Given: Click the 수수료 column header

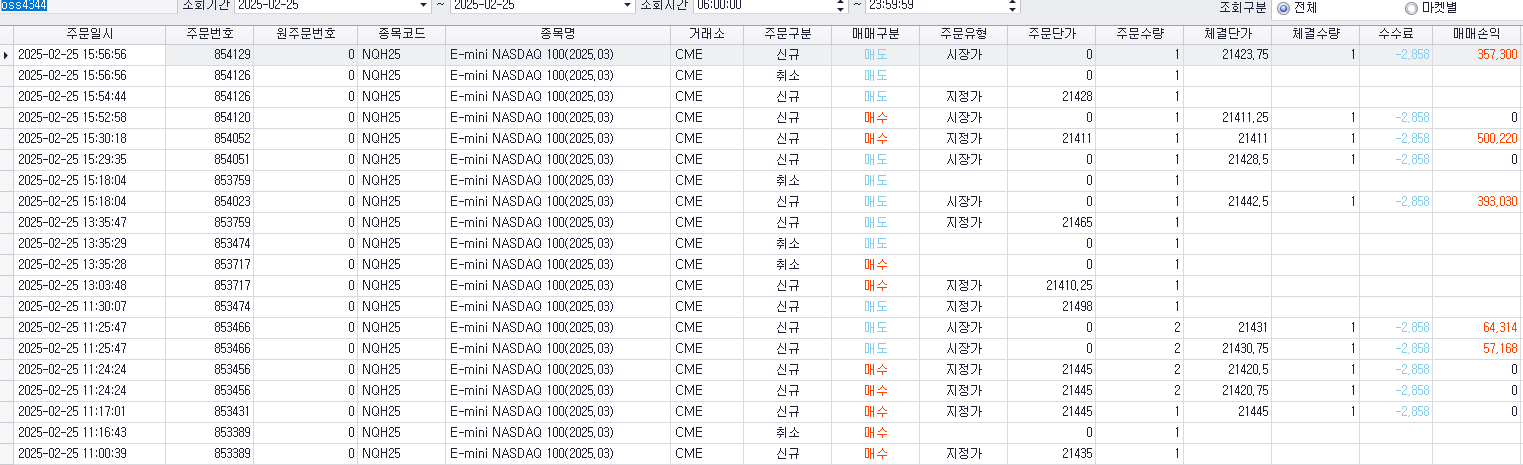Looking at the screenshot, I should (1396, 34).
